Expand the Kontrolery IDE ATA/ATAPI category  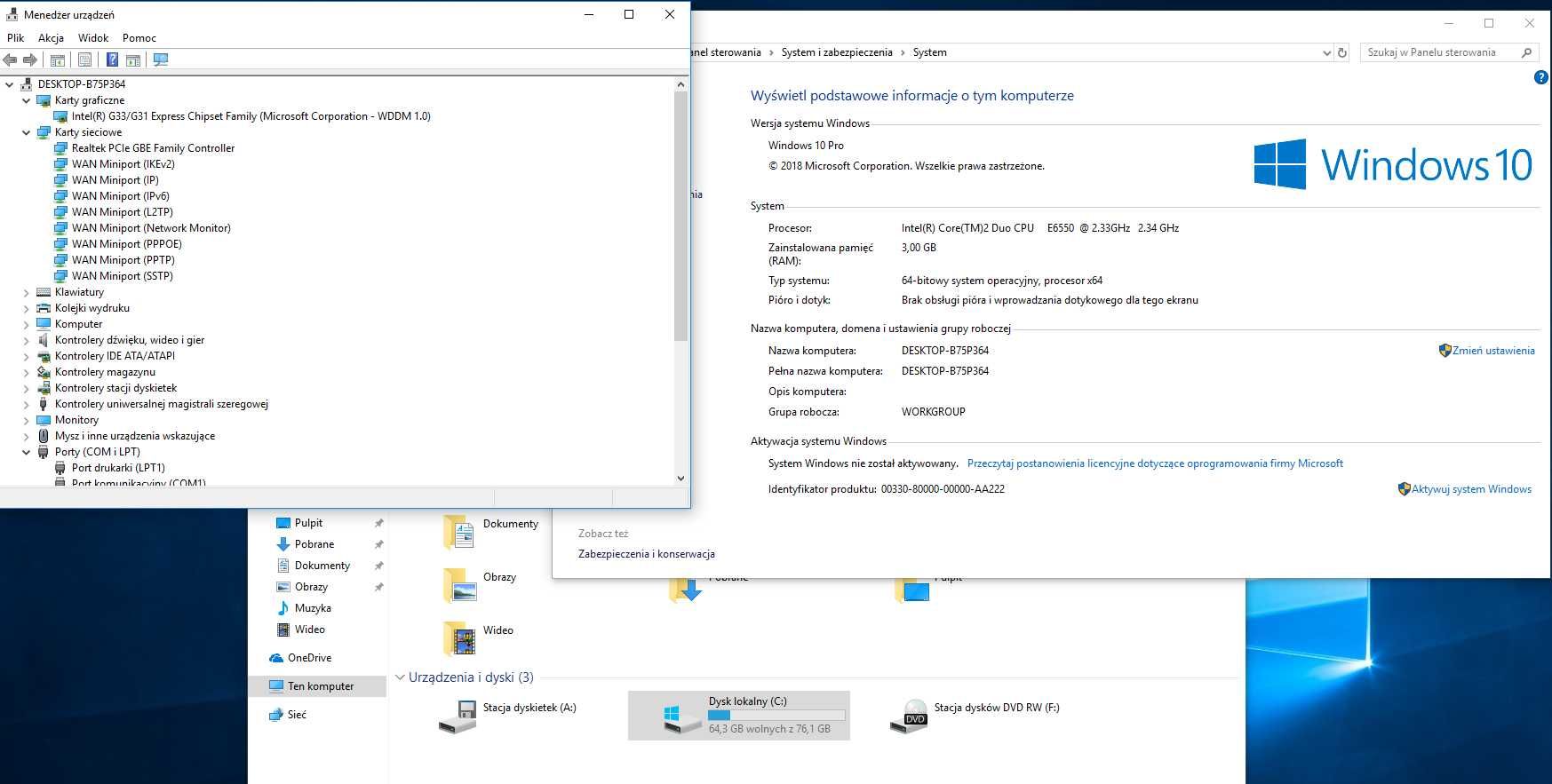[x=27, y=356]
